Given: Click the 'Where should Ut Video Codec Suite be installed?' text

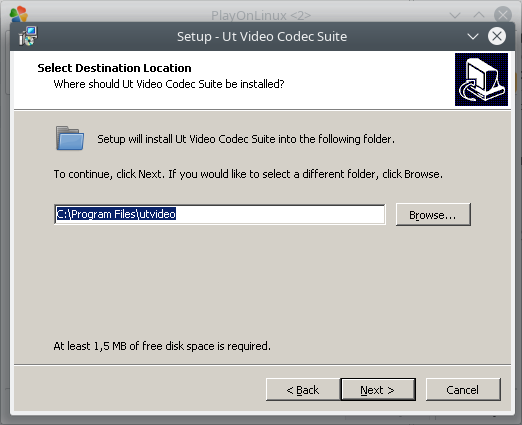Looking at the screenshot, I should (169, 84).
